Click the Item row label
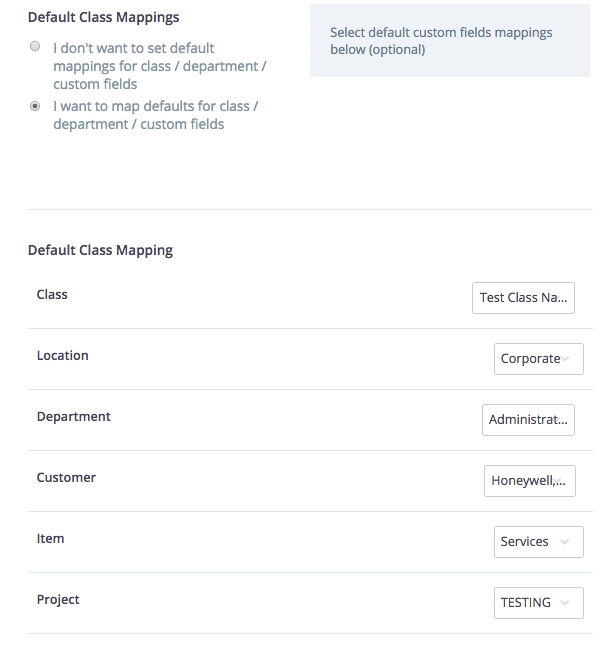The width and height of the screenshot is (616, 649). coord(50,539)
